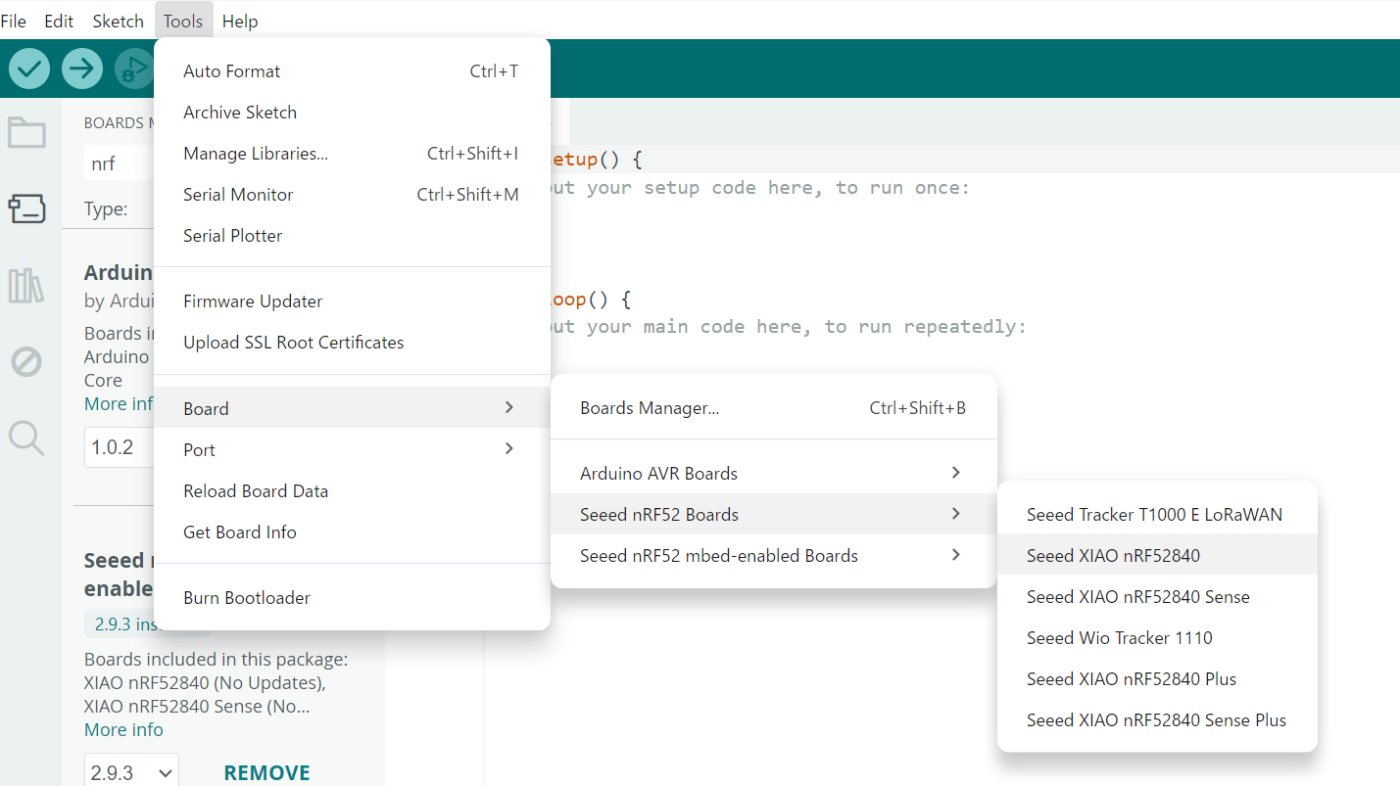Open the Sketch menu

coord(118,21)
